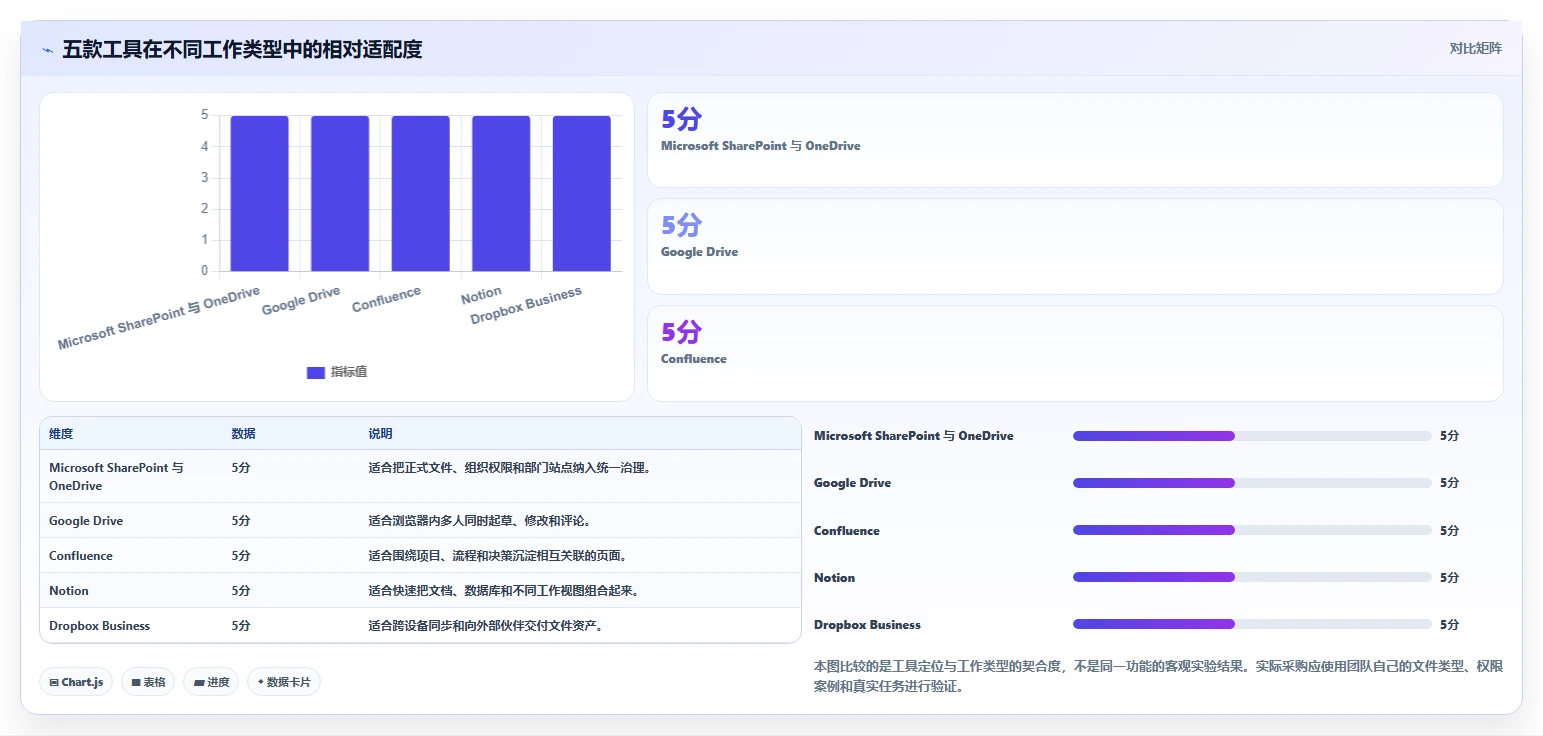
Task: Select the Microsoft SharePoint bar in the chart
Action: click(x=260, y=193)
